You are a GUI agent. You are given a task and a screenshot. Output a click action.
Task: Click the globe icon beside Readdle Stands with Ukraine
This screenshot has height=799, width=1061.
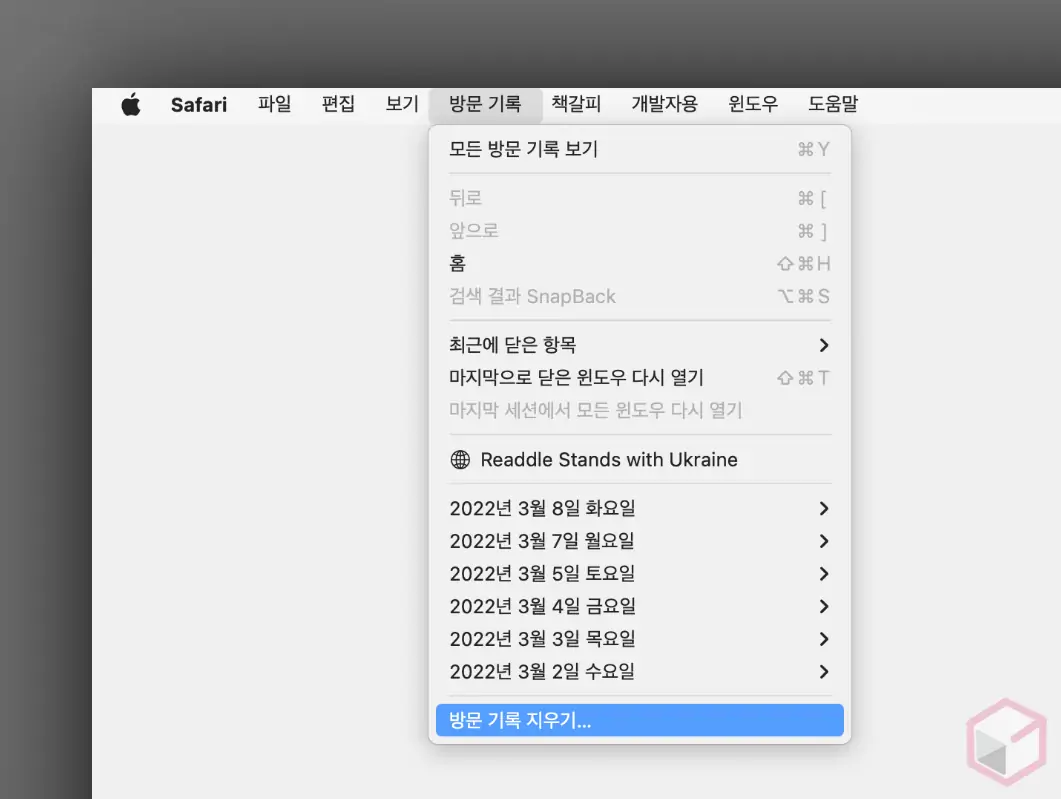(x=460, y=459)
